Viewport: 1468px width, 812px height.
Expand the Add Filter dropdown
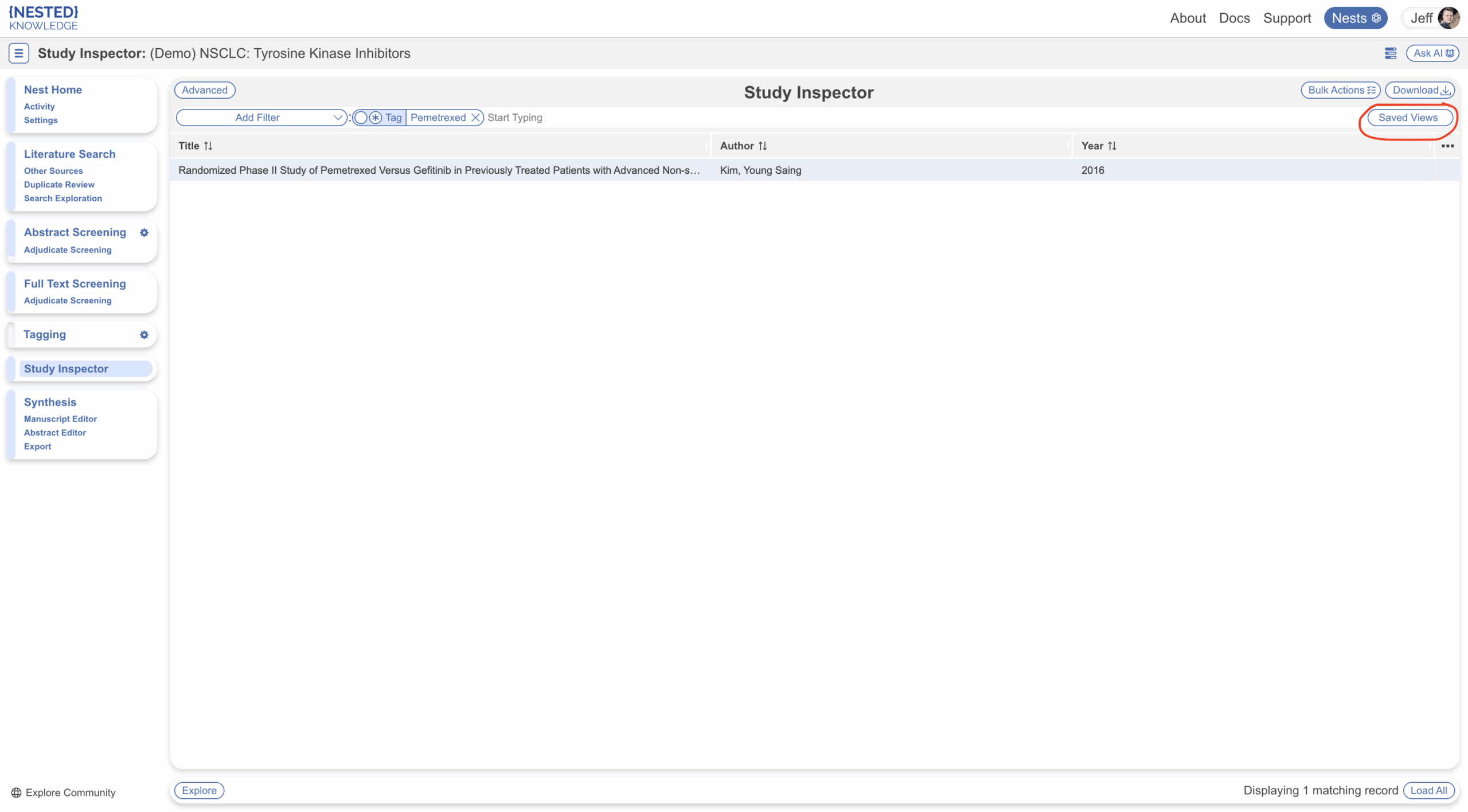click(x=261, y=118)
